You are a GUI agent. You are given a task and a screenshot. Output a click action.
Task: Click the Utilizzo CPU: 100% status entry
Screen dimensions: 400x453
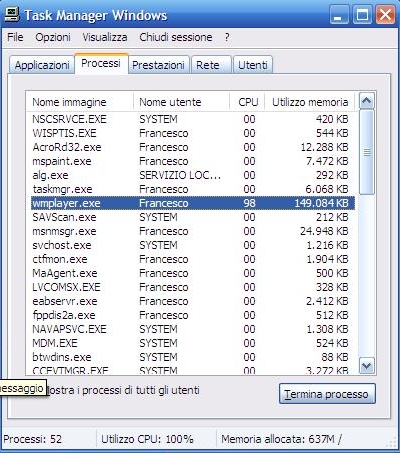(147, 439)
